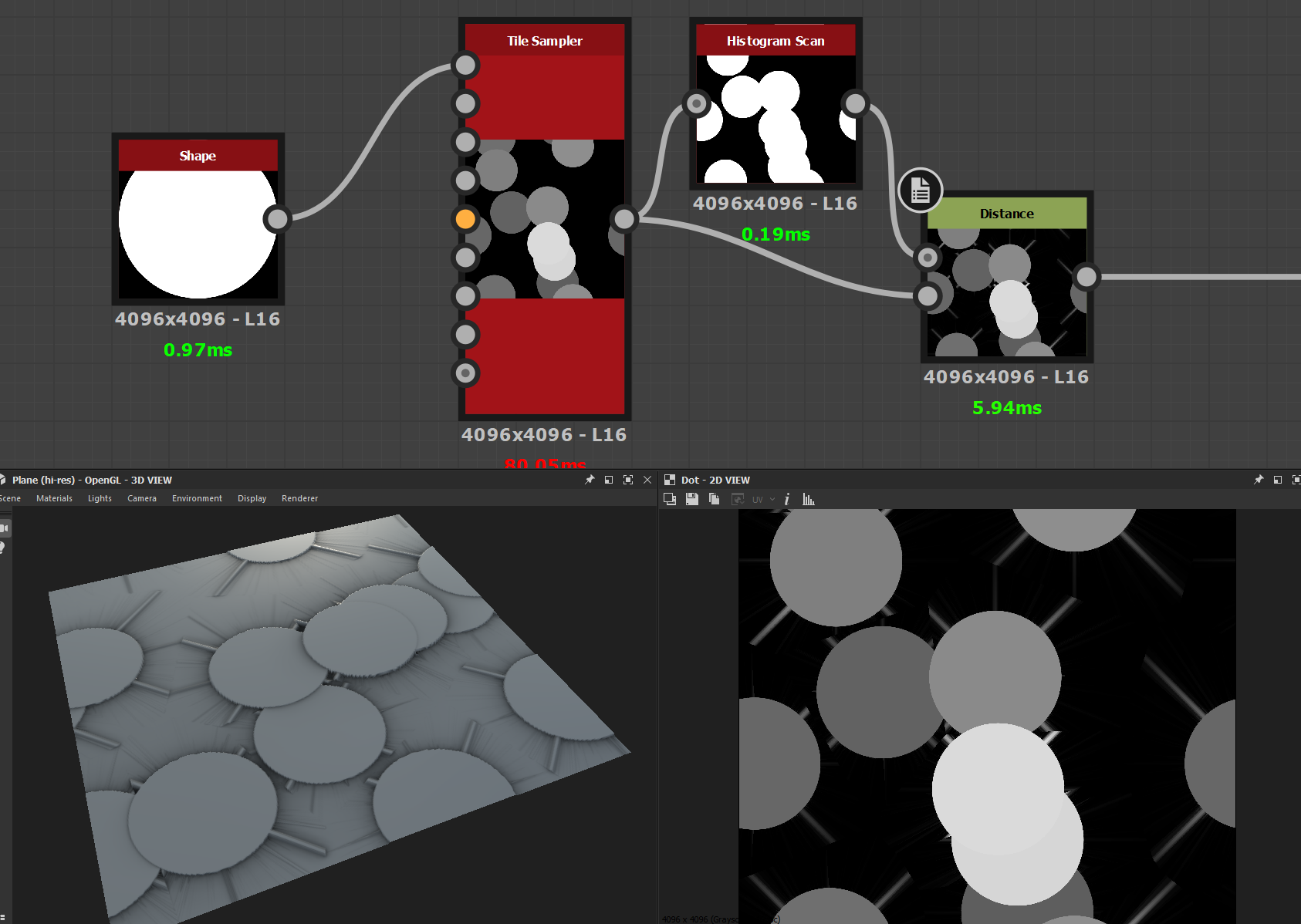
Task: Open the comment note icon near the Distance node
Action: point(920,190)
